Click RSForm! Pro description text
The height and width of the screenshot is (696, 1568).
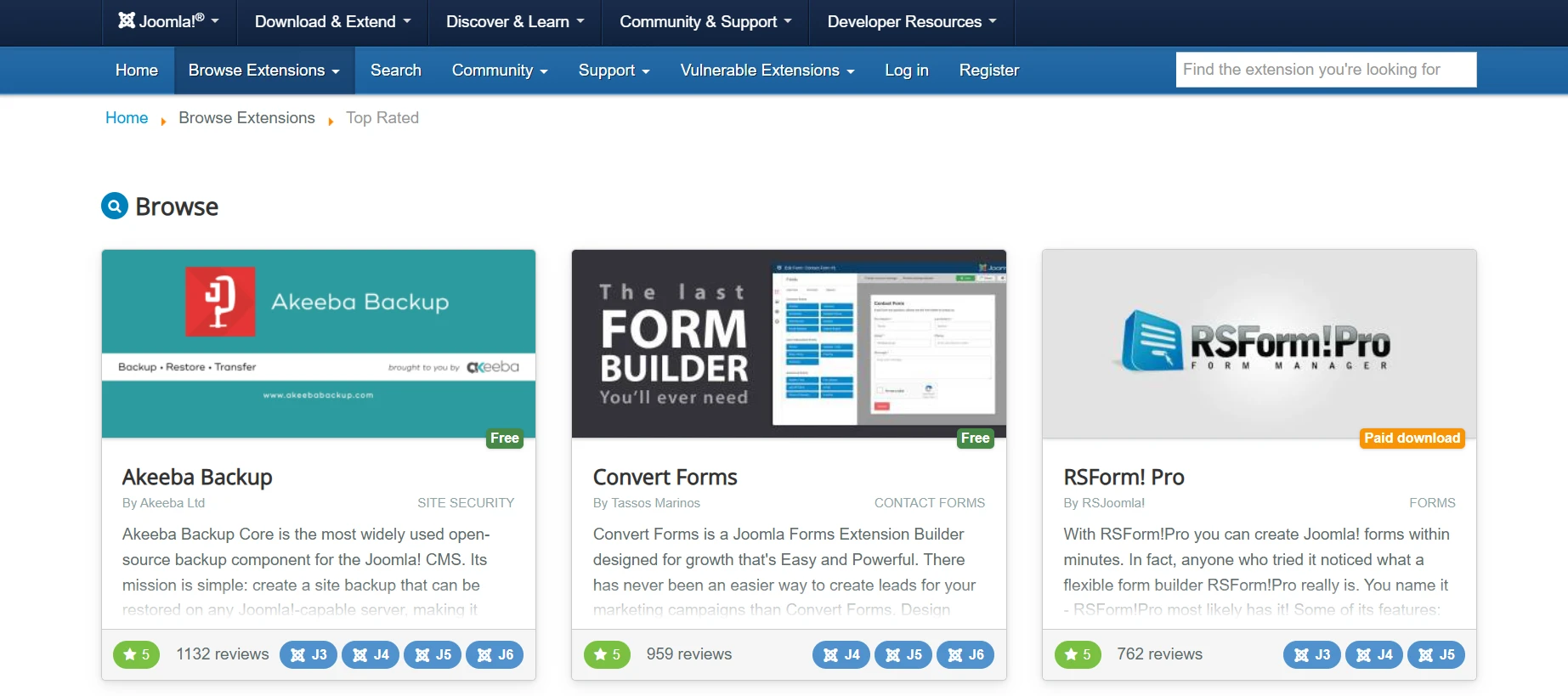(1257, 572)
